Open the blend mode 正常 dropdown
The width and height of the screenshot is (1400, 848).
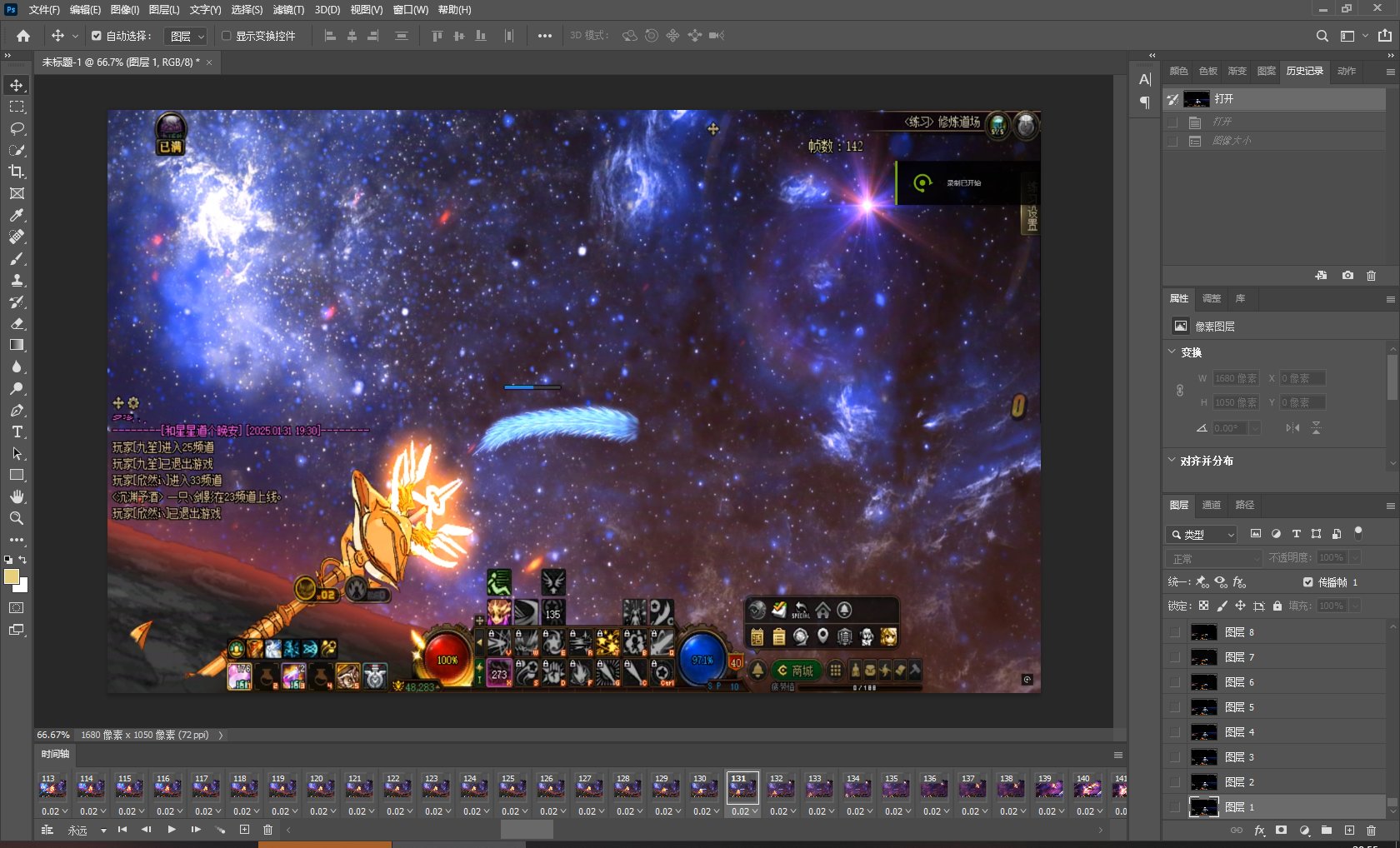coord(1214,558)
